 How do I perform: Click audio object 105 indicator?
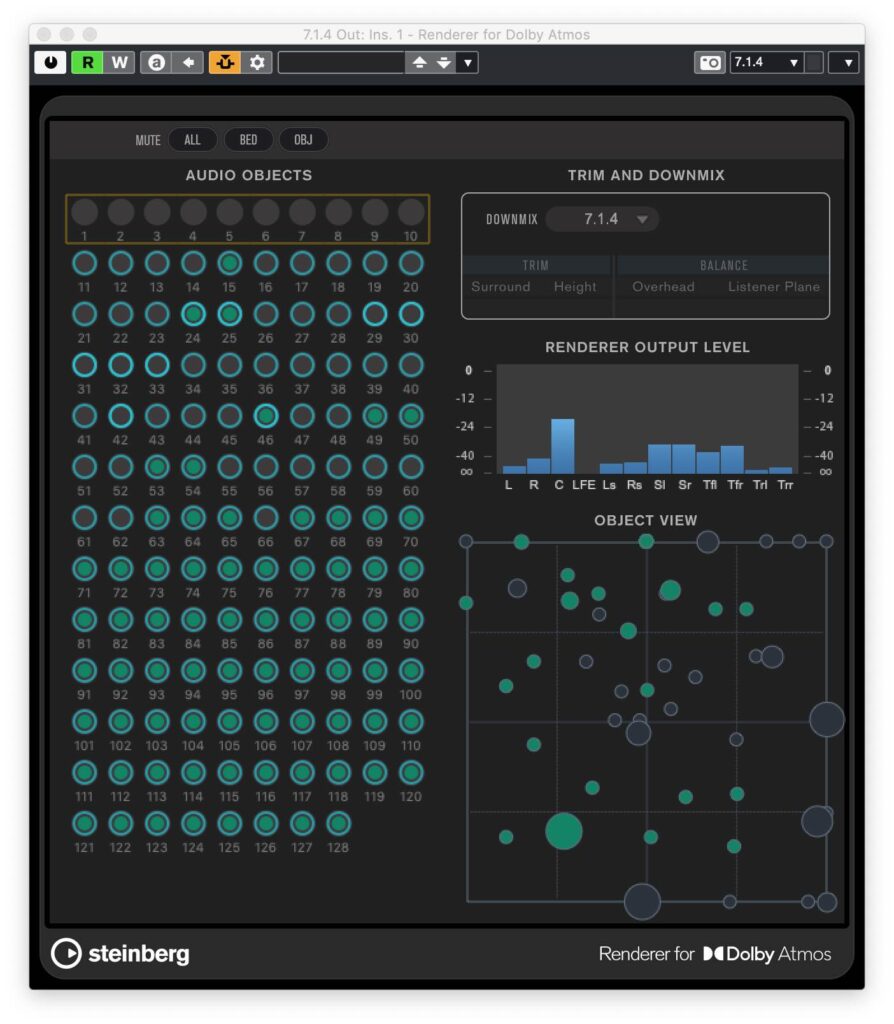click(x=229, y=722)
